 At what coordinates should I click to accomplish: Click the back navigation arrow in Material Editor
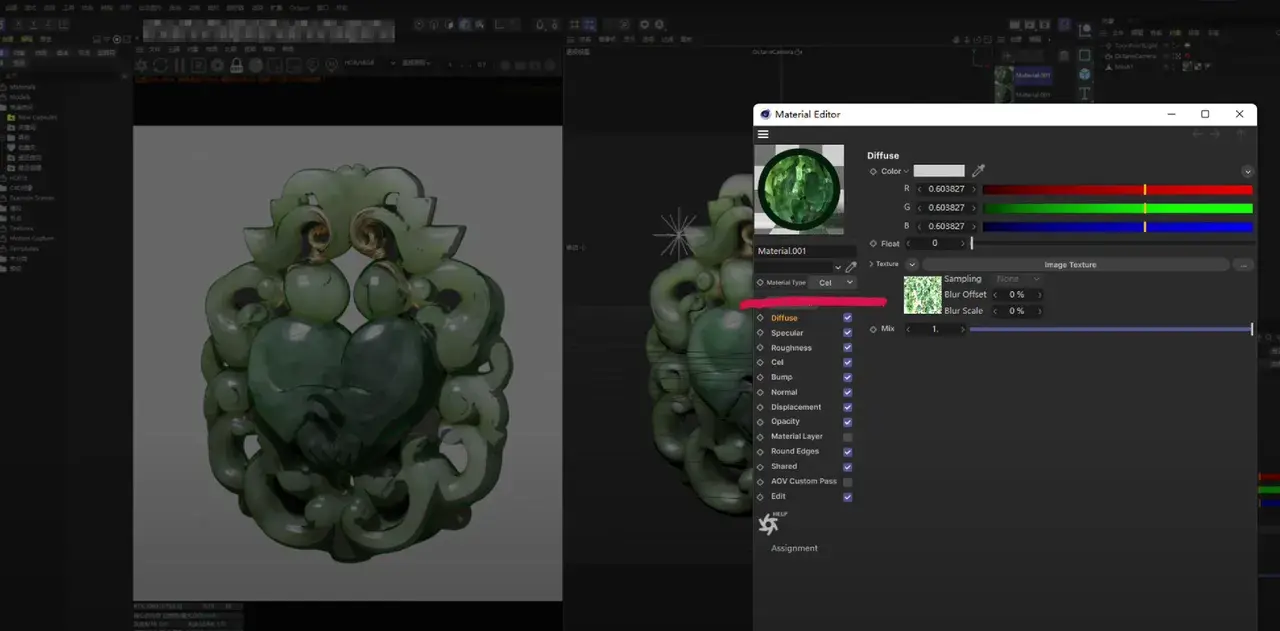[x=1197, y=133]
